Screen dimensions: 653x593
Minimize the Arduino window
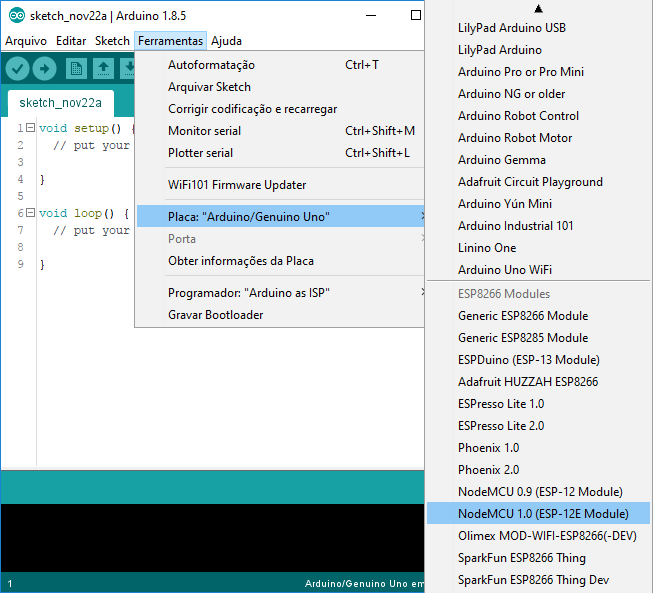371,16
